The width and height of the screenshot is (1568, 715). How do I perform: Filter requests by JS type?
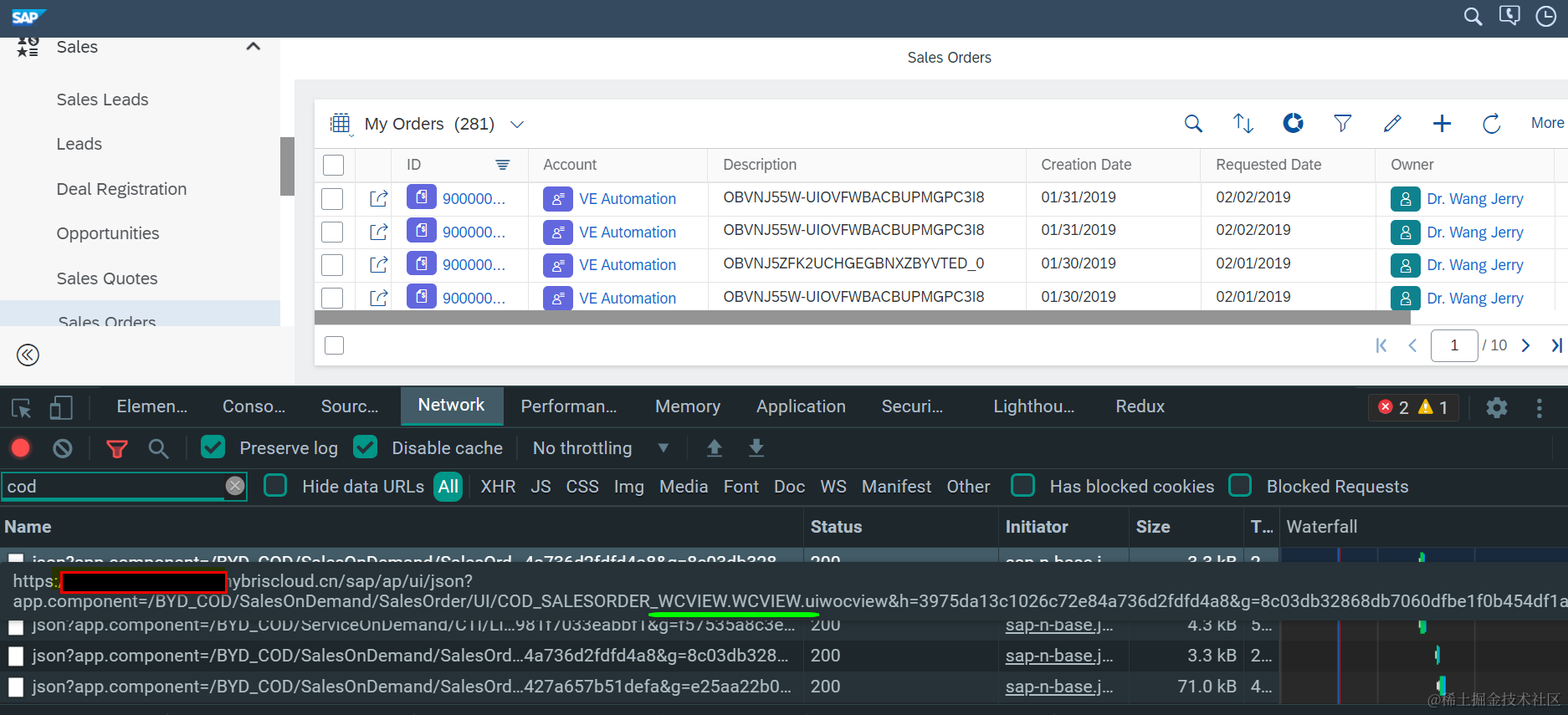pyautogui.click(x=541, y=487)
